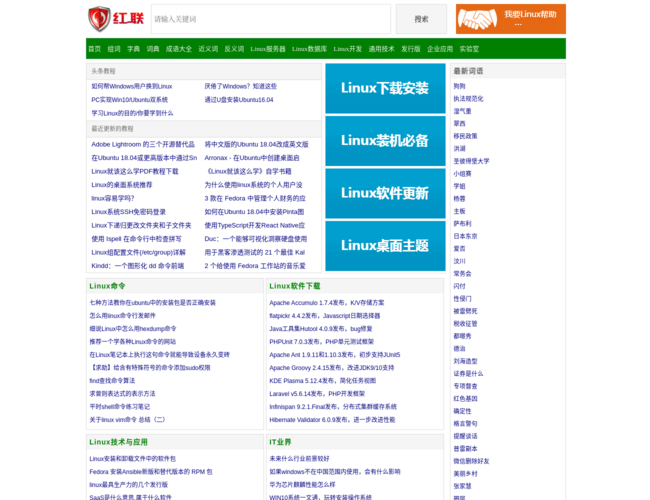Click the 搜索 search button

pyautogui.click(x=421, y=19)
